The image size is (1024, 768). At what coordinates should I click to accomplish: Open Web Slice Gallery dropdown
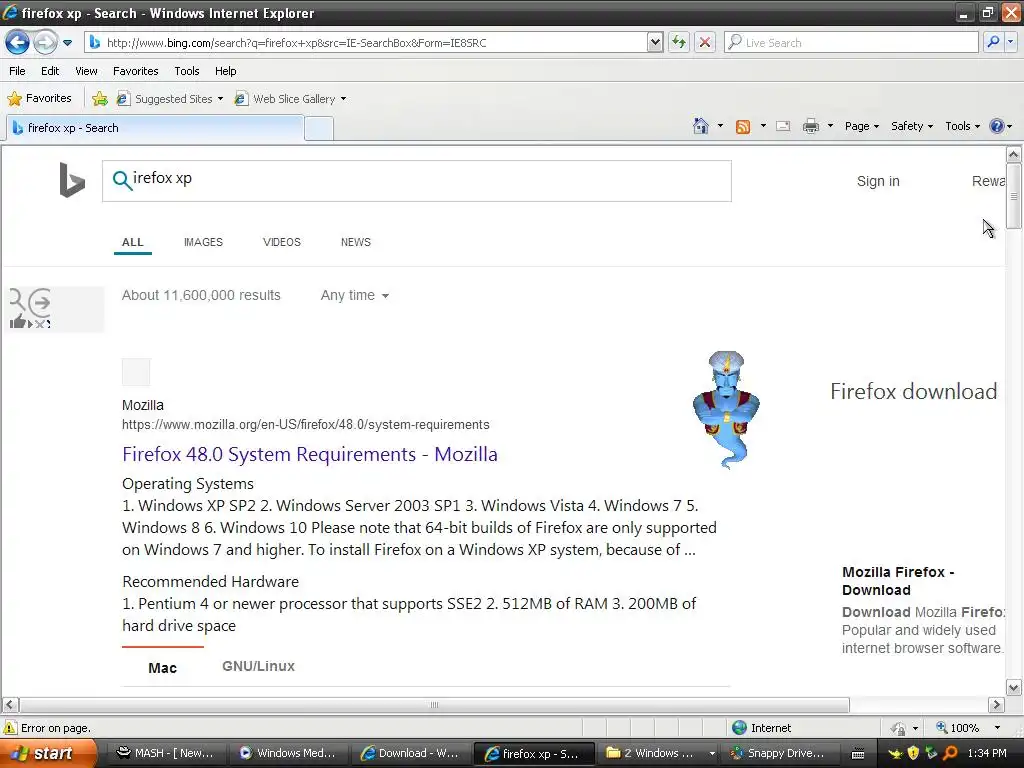[291, 99]
